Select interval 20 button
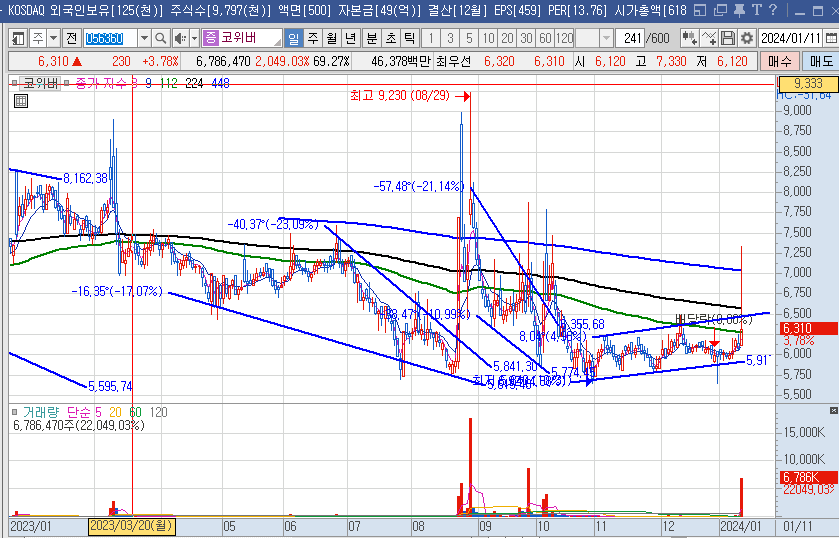 pyautogui.click(x=507, y=38)
